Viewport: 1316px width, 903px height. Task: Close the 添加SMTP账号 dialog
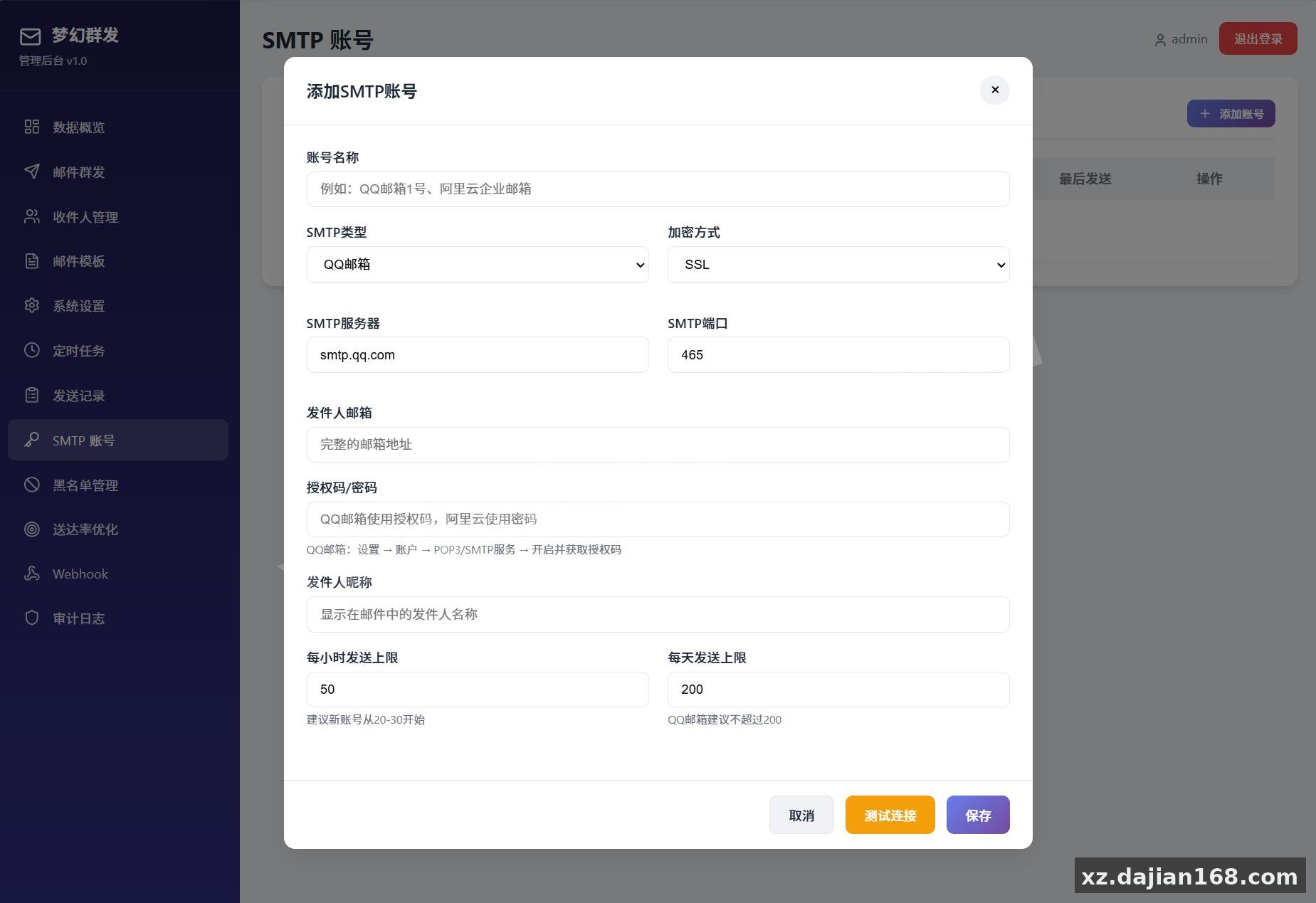click(995, 90)
